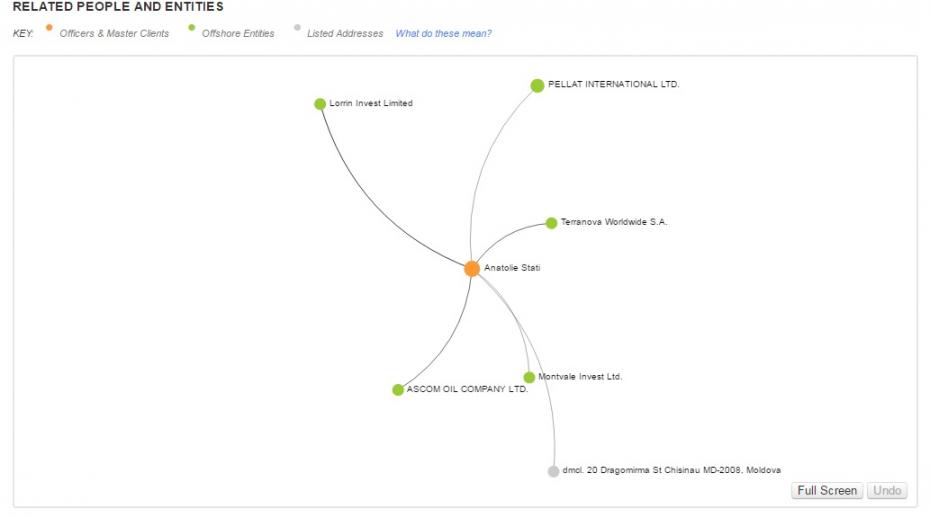Click the orange Officers & Master Clients key dot
Screen dimensions: 930x518
[x=49, y=27]
